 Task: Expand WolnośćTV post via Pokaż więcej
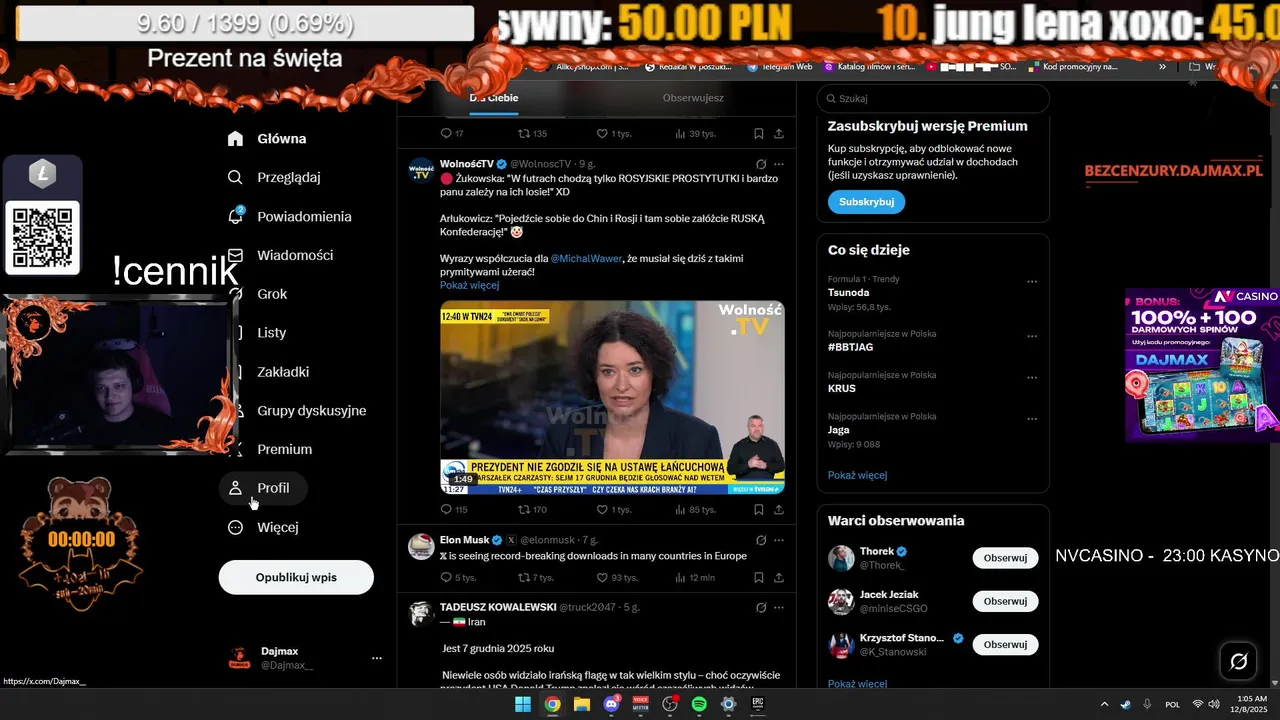click(469, 285)
